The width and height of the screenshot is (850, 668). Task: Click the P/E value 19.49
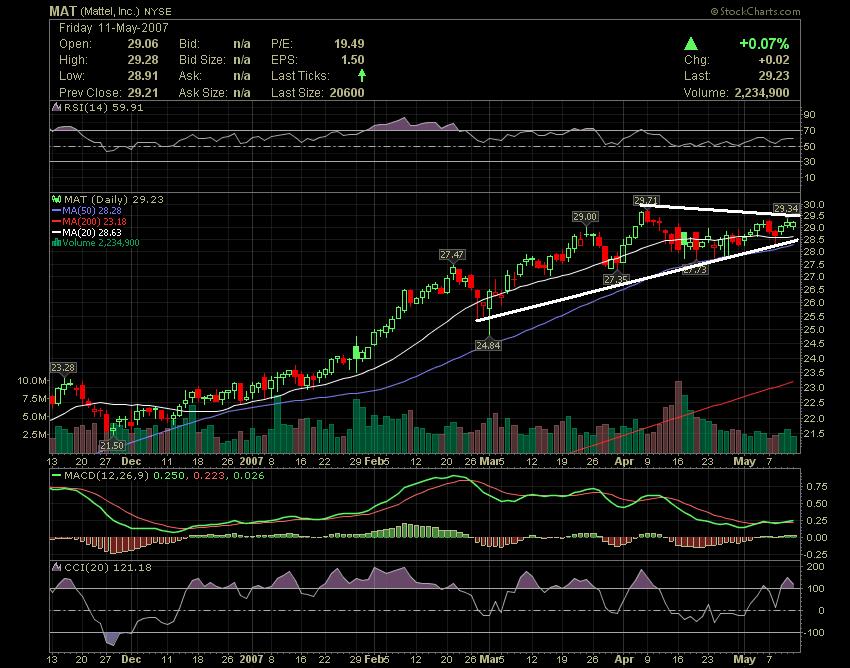pos(349,43)
